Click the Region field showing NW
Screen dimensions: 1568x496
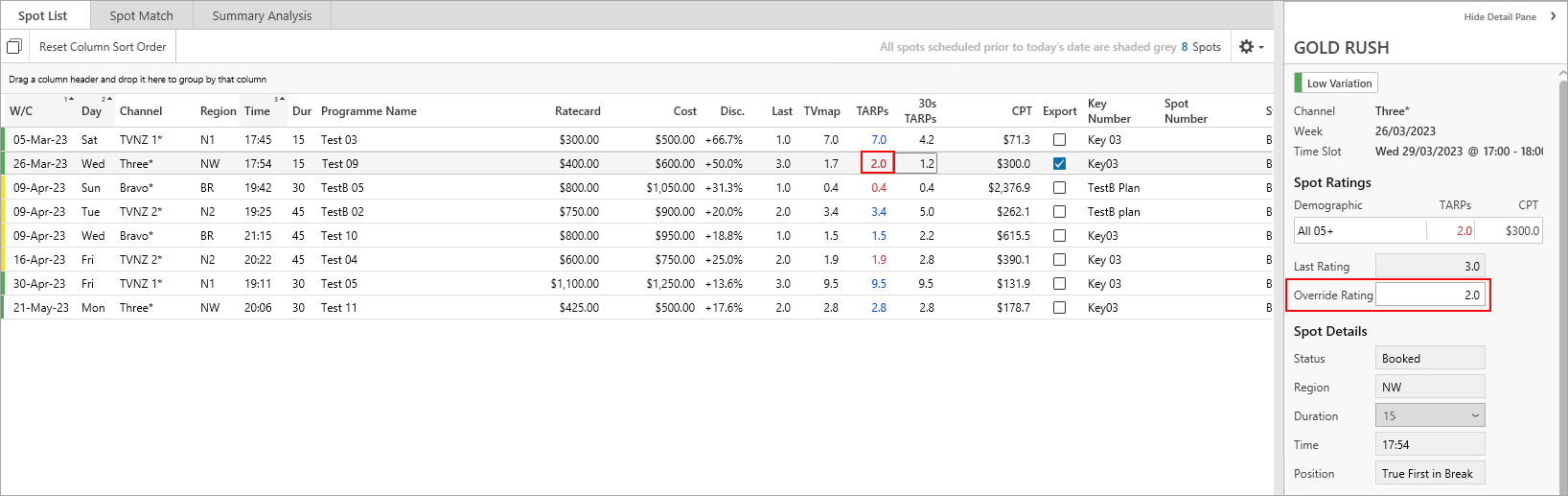pos(1430,387)
